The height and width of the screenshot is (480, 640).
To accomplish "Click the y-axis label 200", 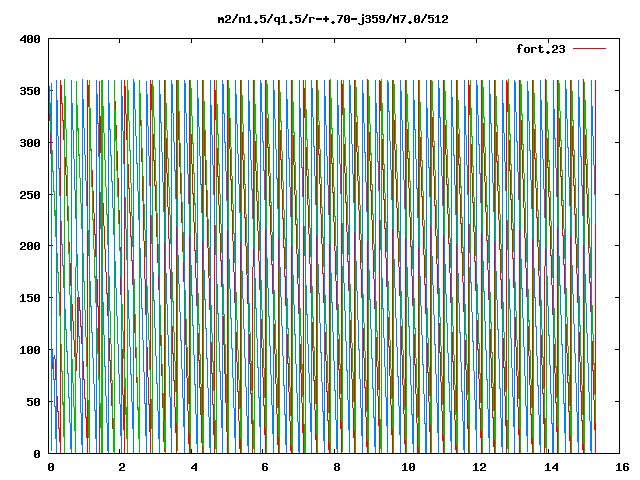I will (30, 246).
